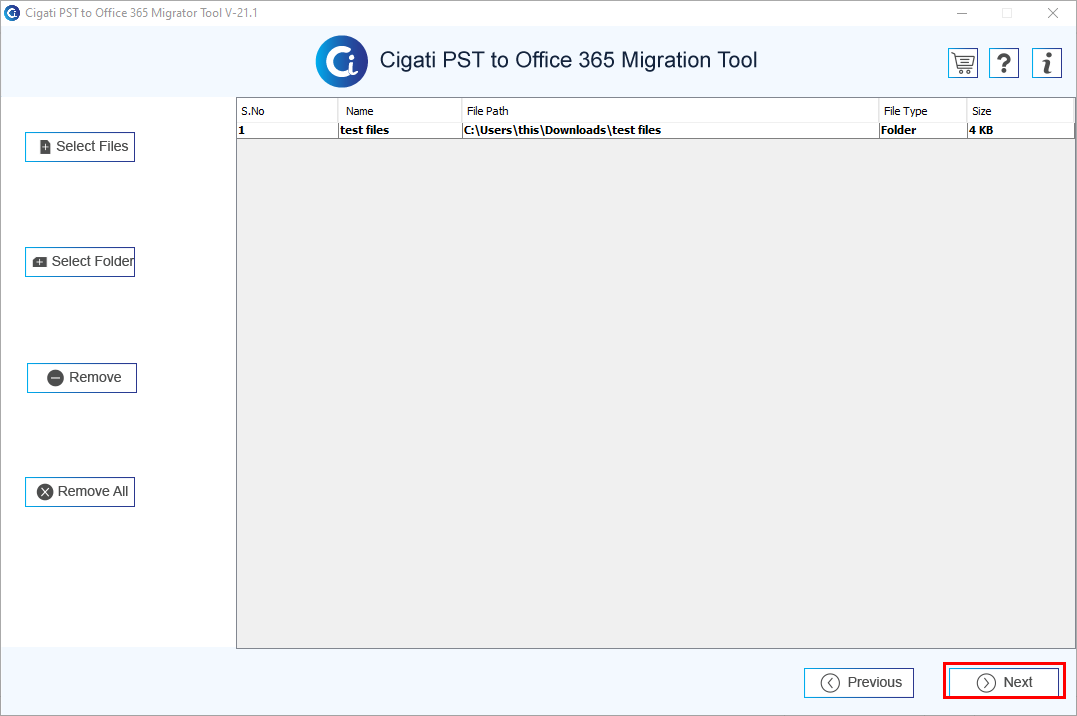Open the shopping cart purchase icon
This screenshot has width=1077, height=716.
pyautogui.click(x=962, y=63)
